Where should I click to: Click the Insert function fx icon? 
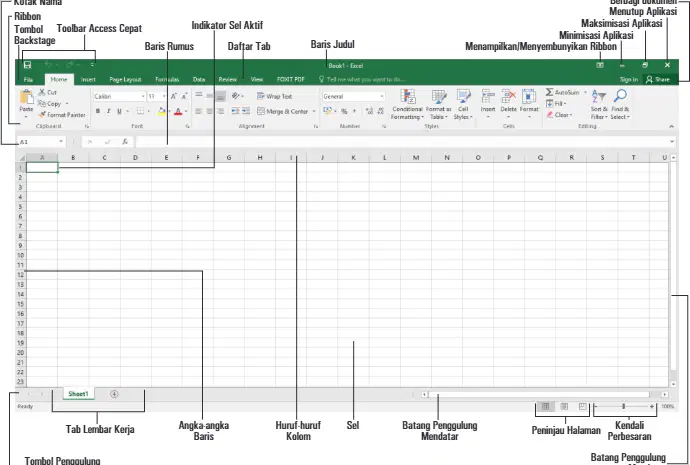(125, 142)
